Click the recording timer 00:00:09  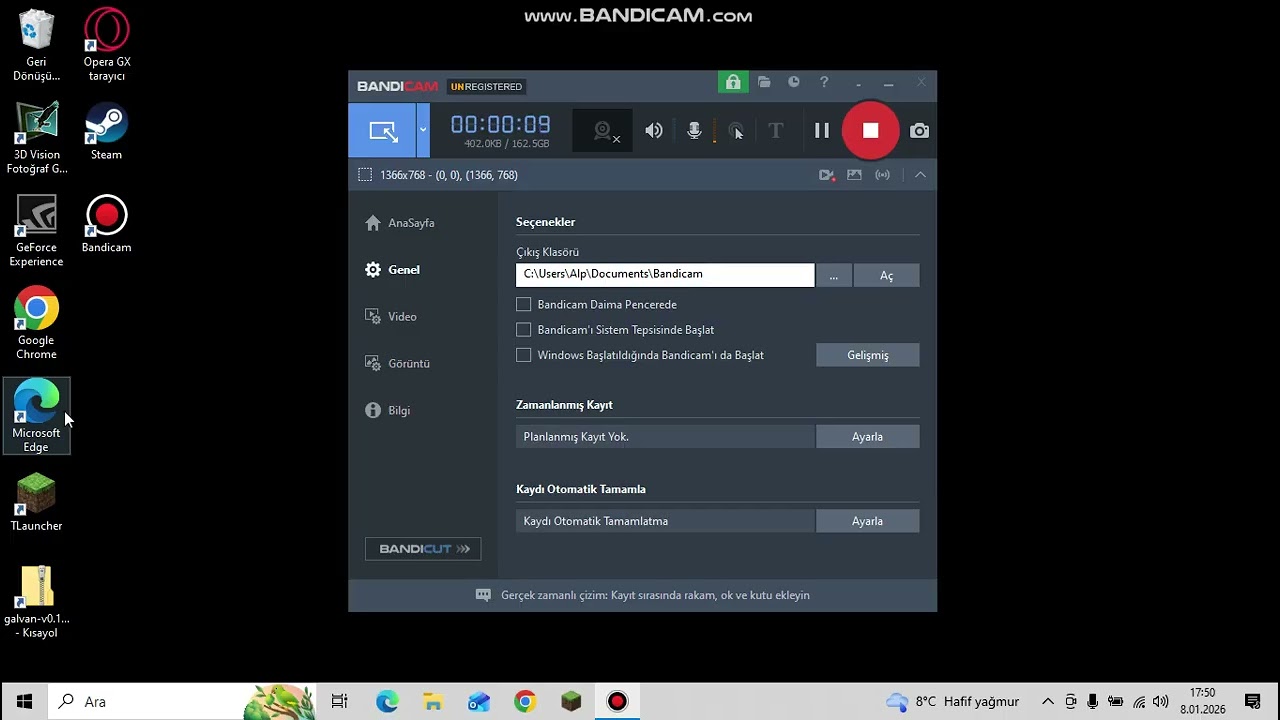pos(501,125)
